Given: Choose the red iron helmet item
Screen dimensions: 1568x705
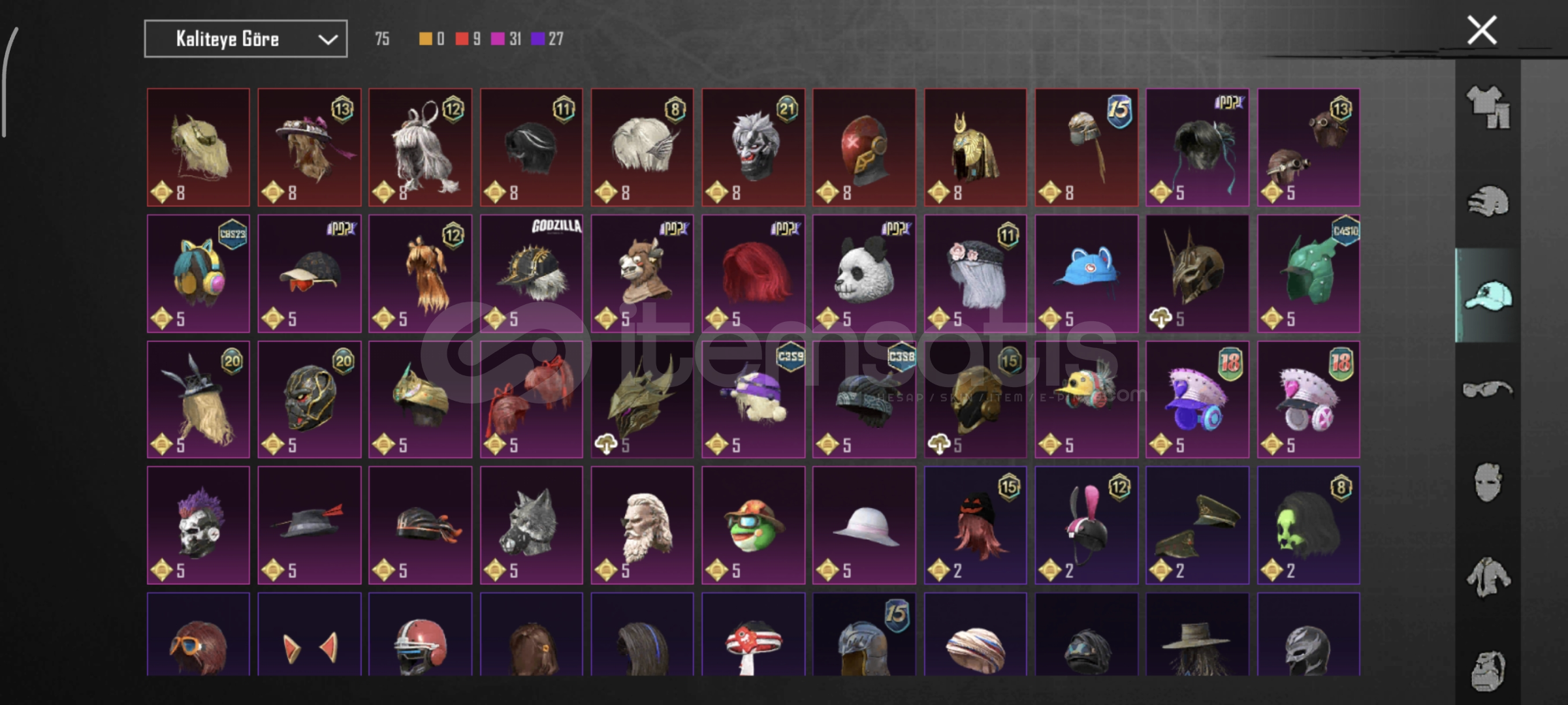Looking at the screenshot, I should coord(864,148).
